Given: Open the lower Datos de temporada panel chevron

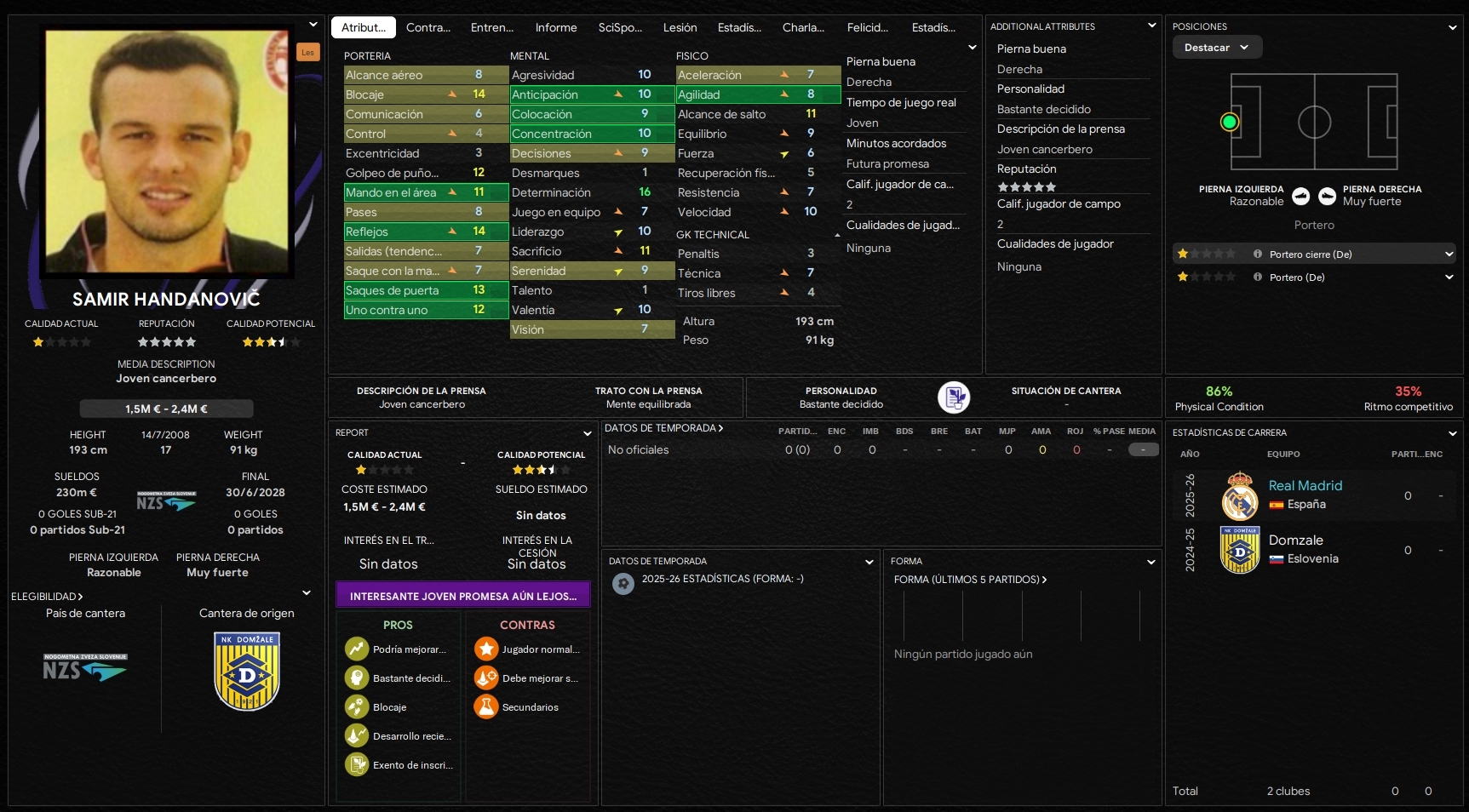Looking at the screenshot, I should coord(869,562).
